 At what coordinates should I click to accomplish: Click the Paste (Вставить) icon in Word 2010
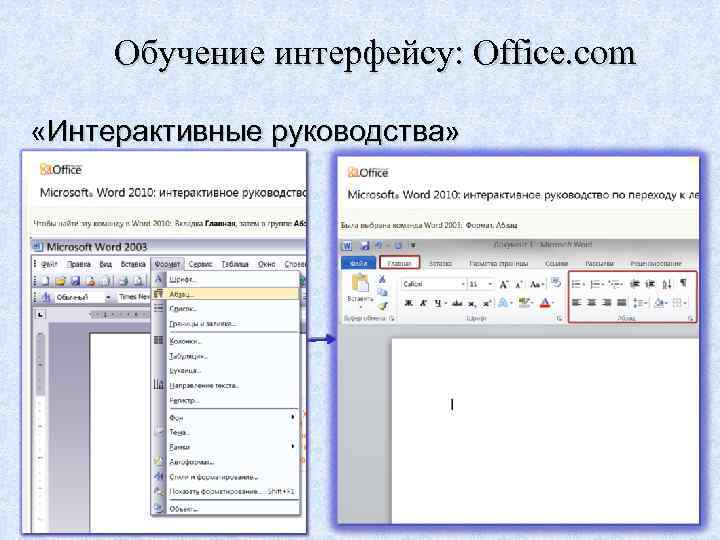[360, 283]
